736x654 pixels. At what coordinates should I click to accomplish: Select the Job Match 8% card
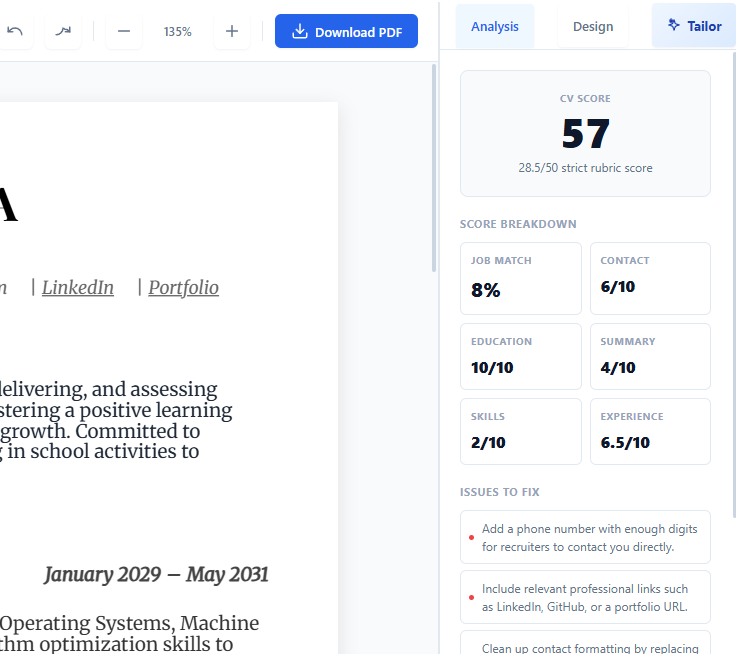pos(520,278)
